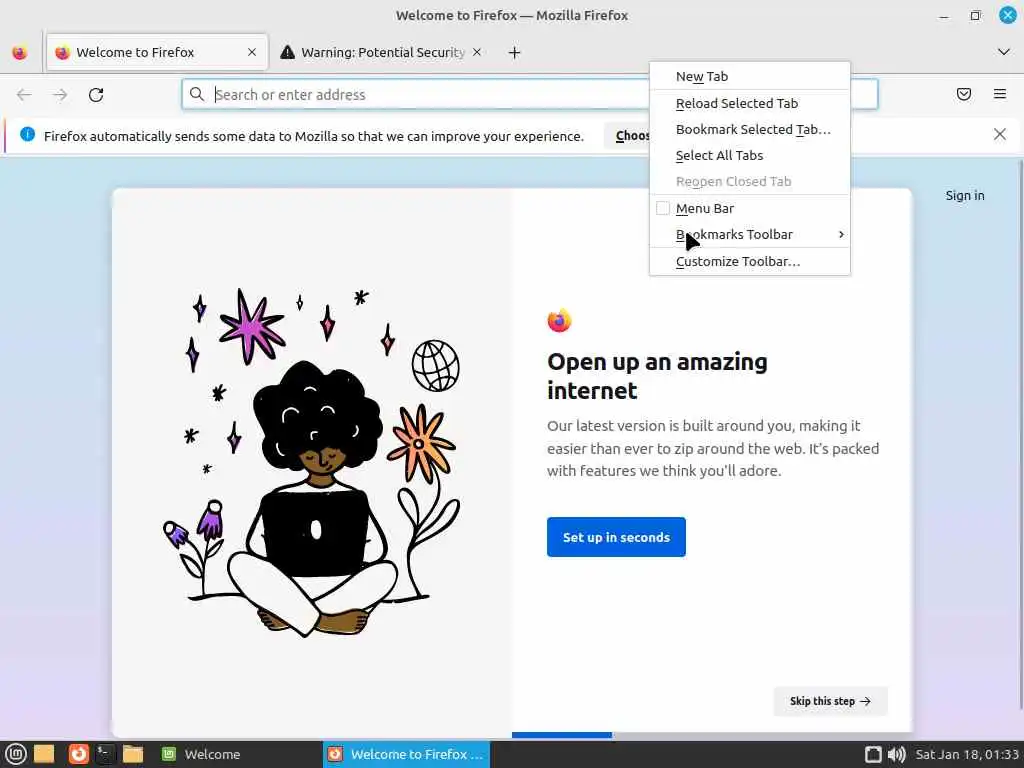This screenshot has width=1024, height=768.
Task: Click Select All Tabs menu entry
Action: (x=750, y=155)
